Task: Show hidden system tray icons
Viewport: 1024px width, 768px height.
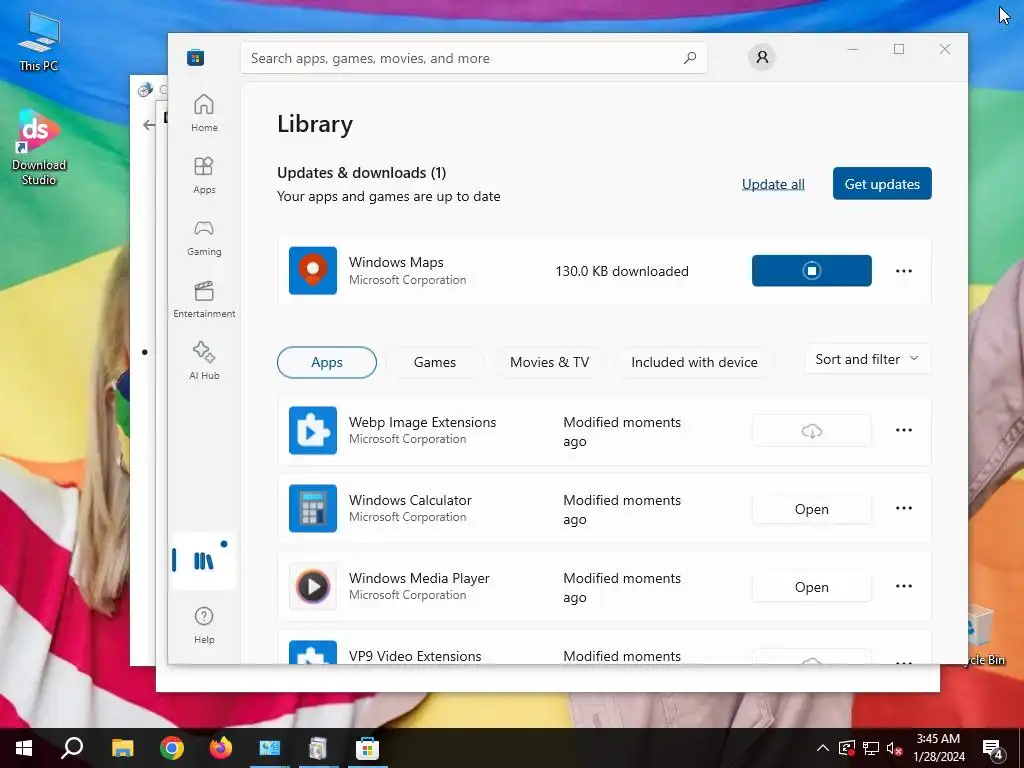Action: [x=823, y=748]
